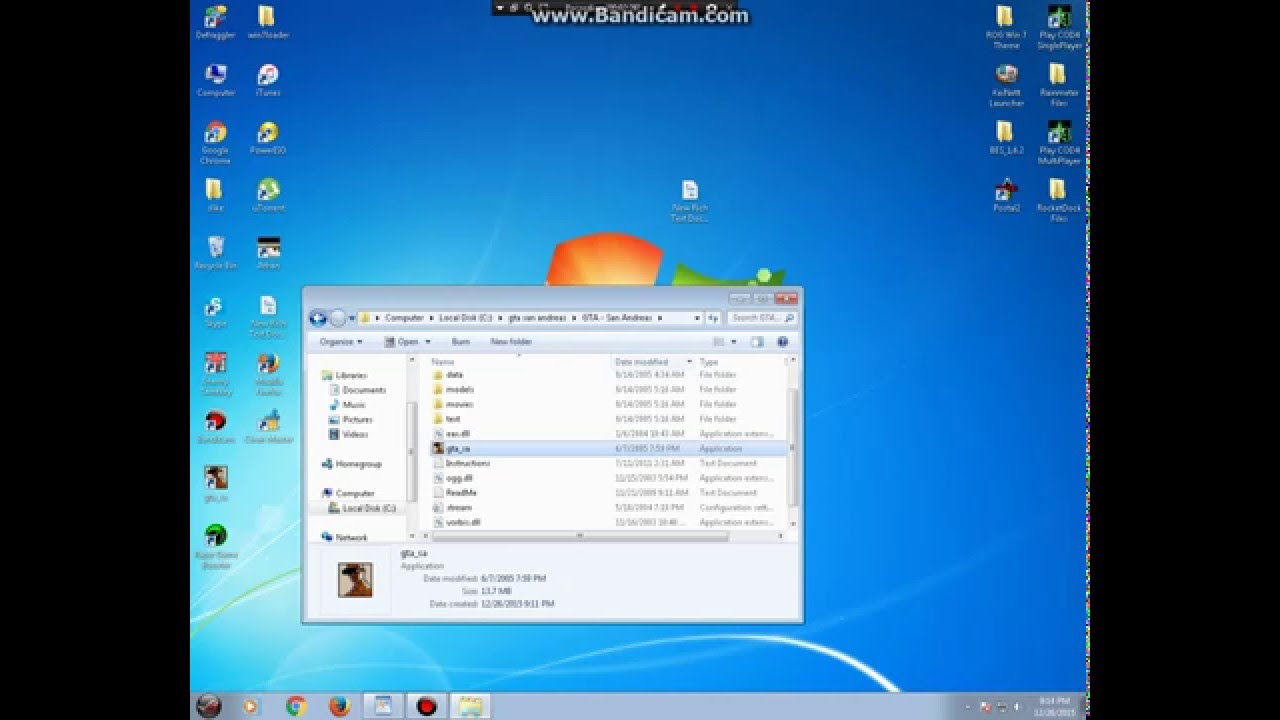Select Documents in navigation pane
This screenshot has height=720, width=1280.
pyautogui.click(x=364, y=390)
